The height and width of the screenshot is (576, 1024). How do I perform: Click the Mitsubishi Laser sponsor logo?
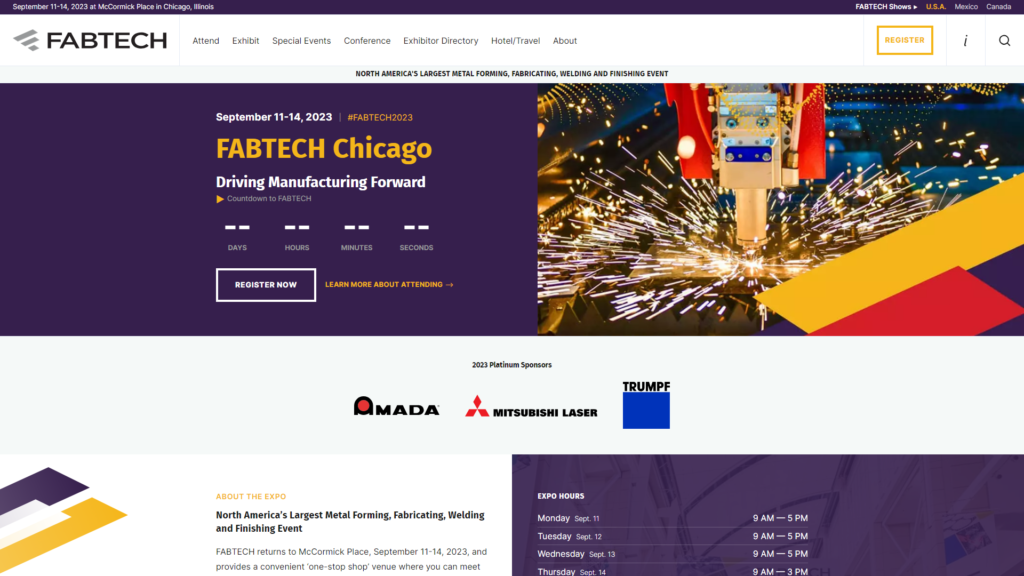coord(531,406)
